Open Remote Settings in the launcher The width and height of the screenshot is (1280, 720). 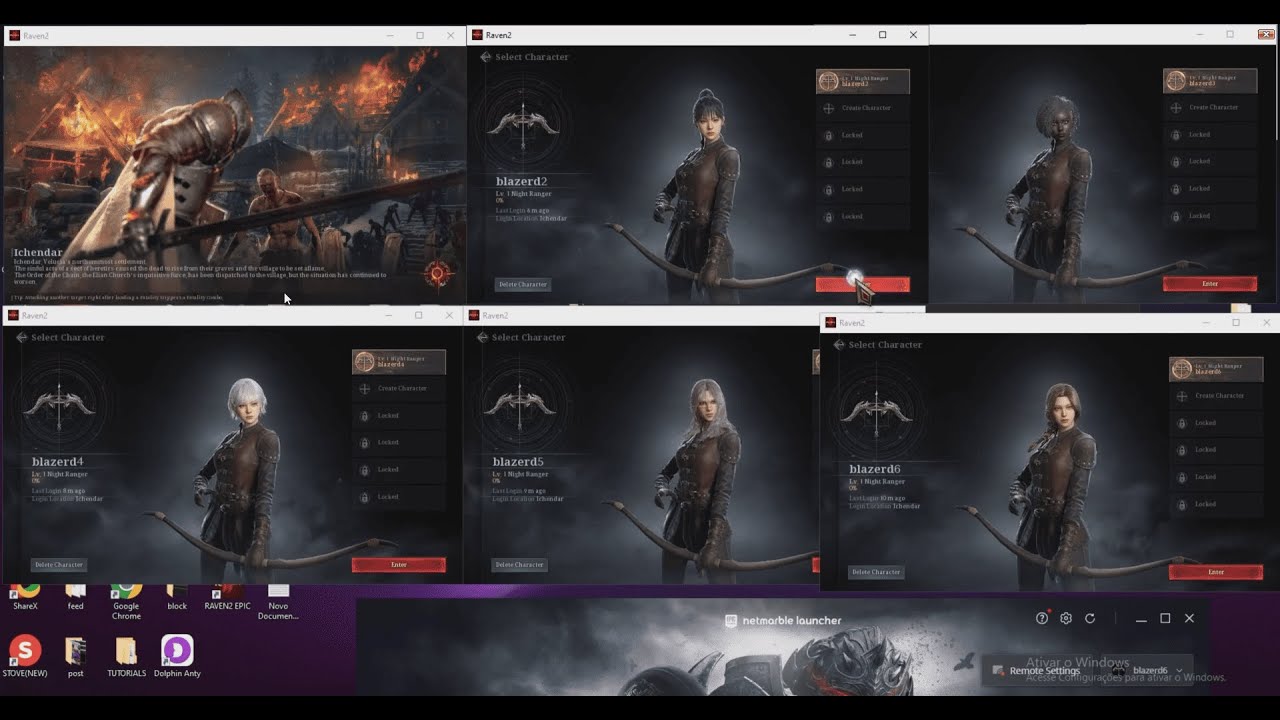[1036, 670]
